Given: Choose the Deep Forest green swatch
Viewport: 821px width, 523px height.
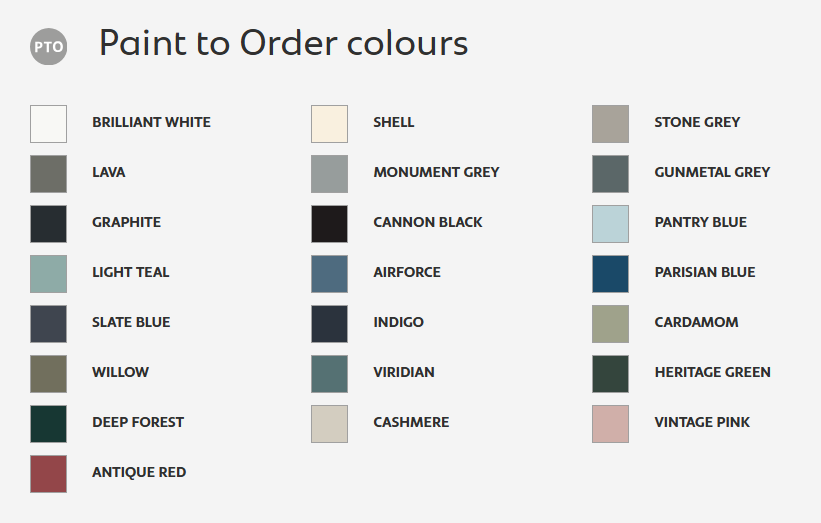Looking at the screenshot, I should pos(48,424).
